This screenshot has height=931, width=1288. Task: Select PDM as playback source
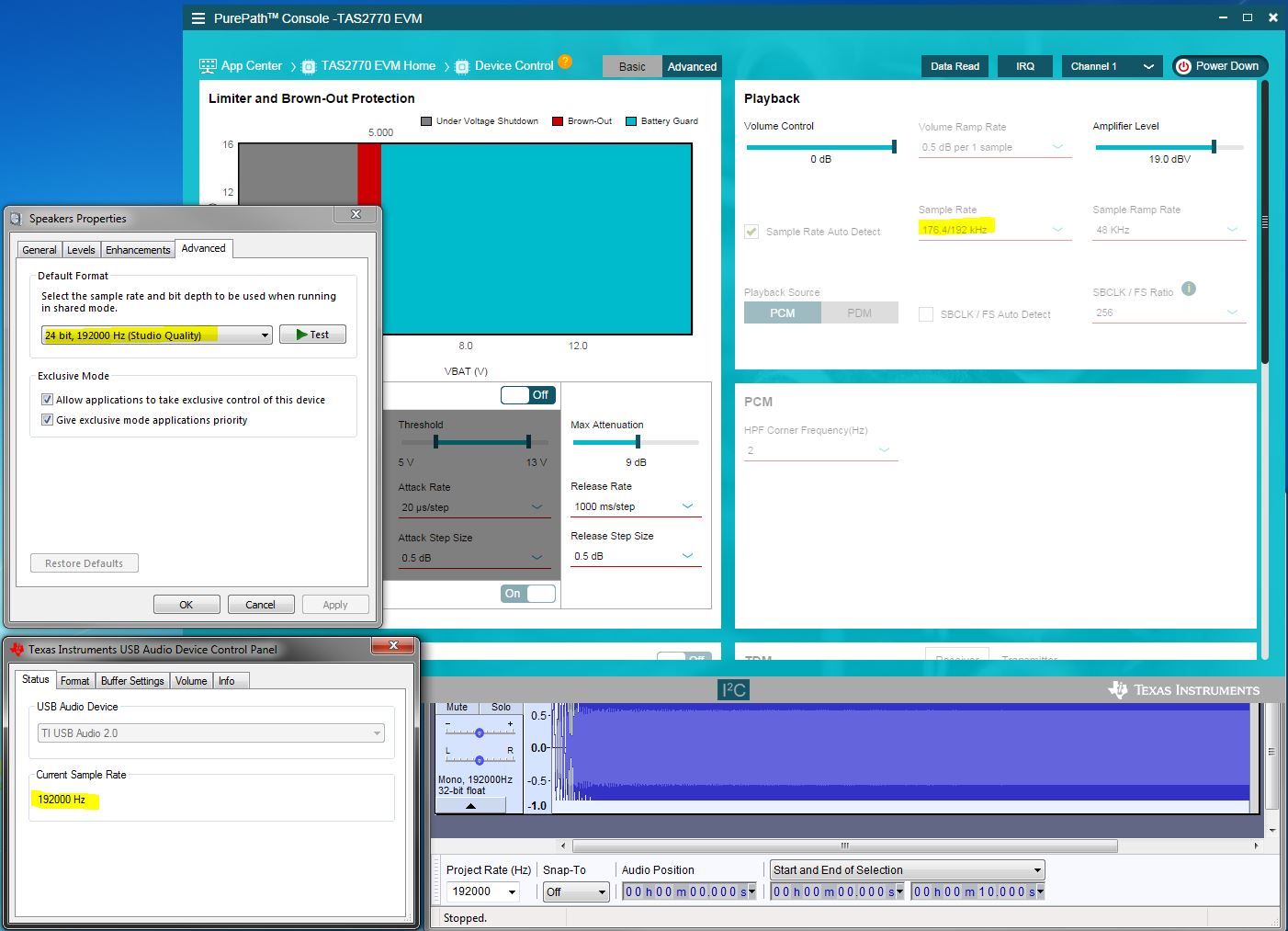(860, 313)
